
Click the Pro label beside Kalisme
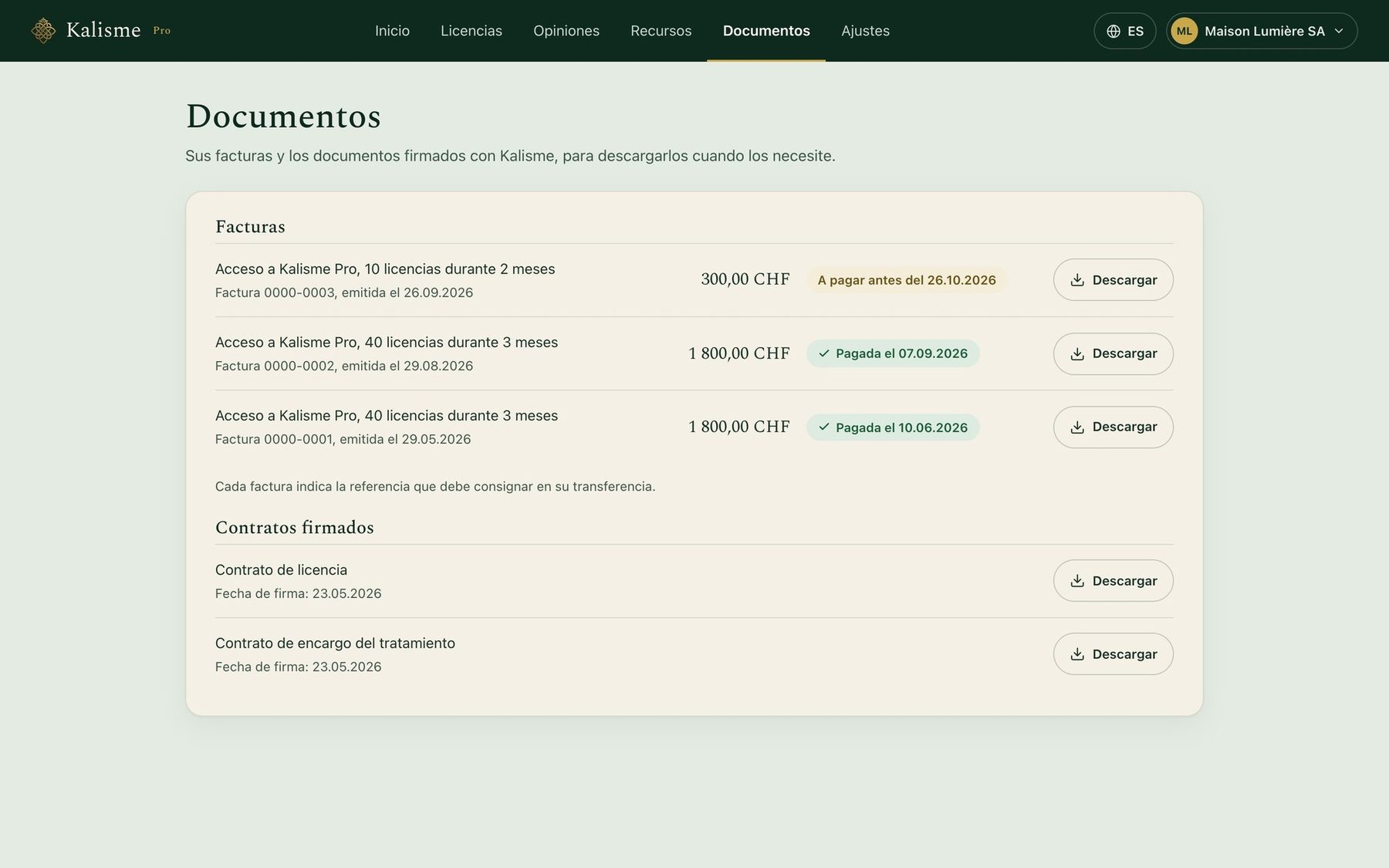pos(162,31)
